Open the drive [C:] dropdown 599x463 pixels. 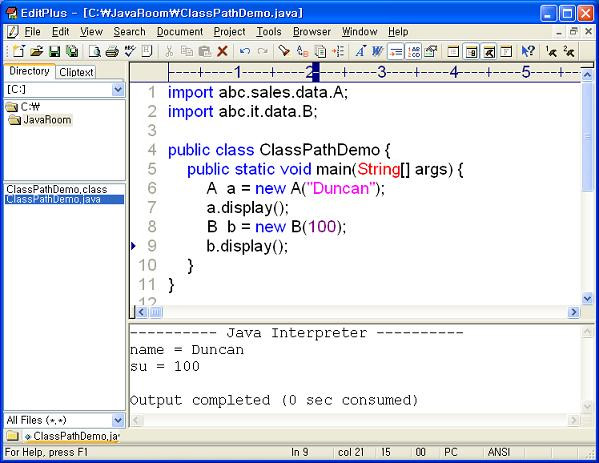pyautogui.click(x=118, y=90)
